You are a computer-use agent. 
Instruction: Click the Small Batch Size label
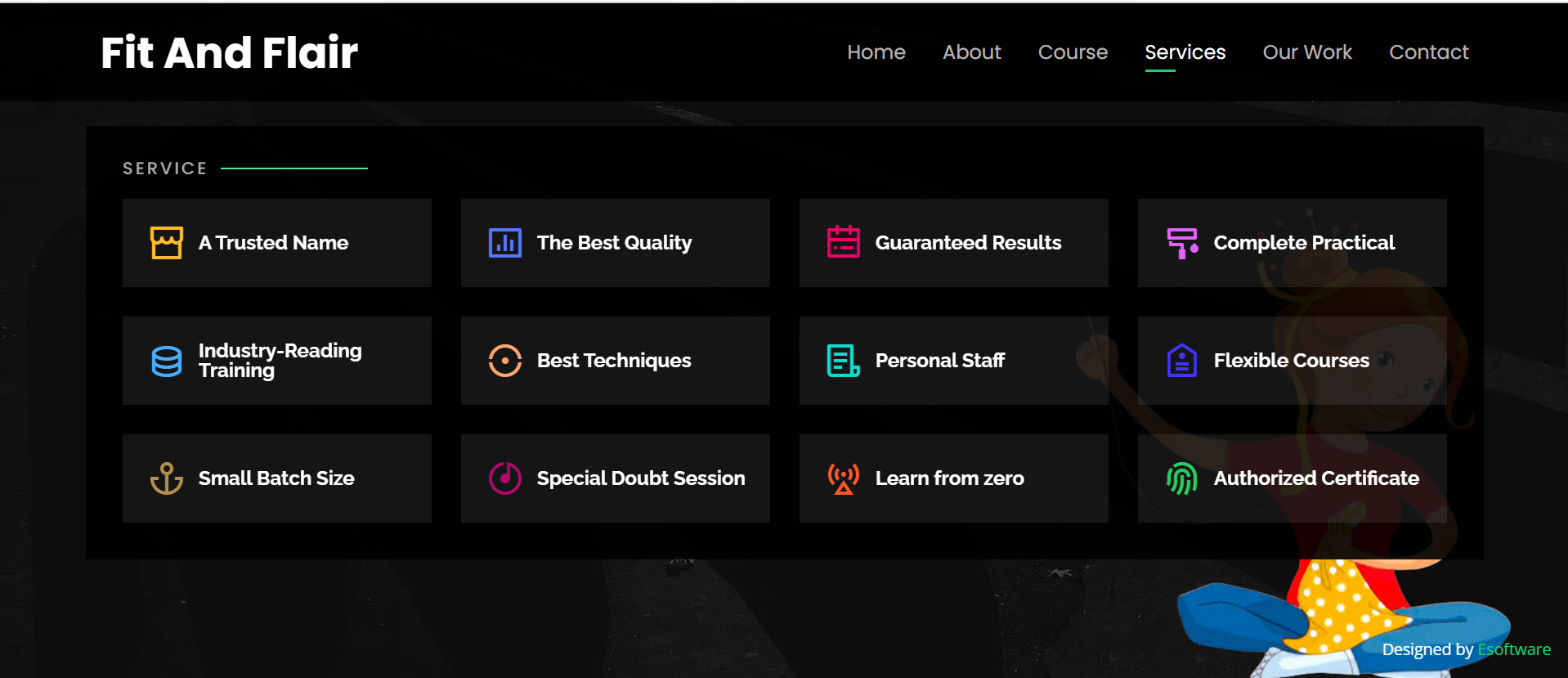(276, 478)
